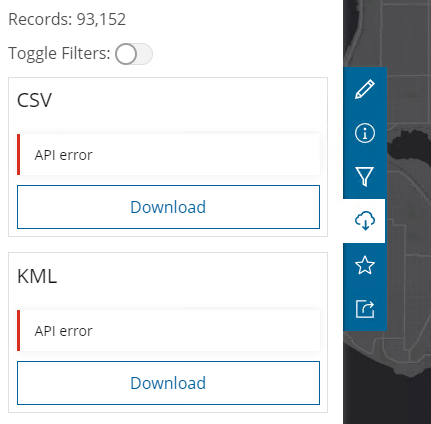Select the CSV heading

(x=34, y=100)
